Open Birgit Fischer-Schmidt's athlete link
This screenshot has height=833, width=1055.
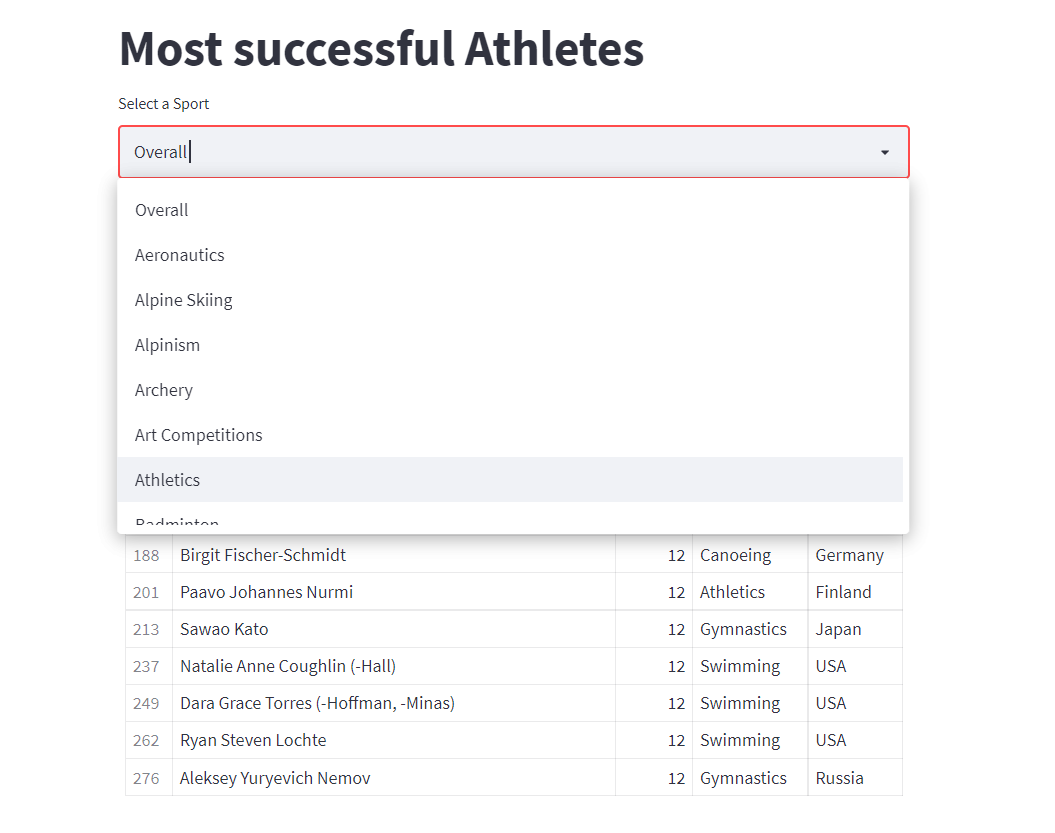pyautogui.click(x=262, y=554)
